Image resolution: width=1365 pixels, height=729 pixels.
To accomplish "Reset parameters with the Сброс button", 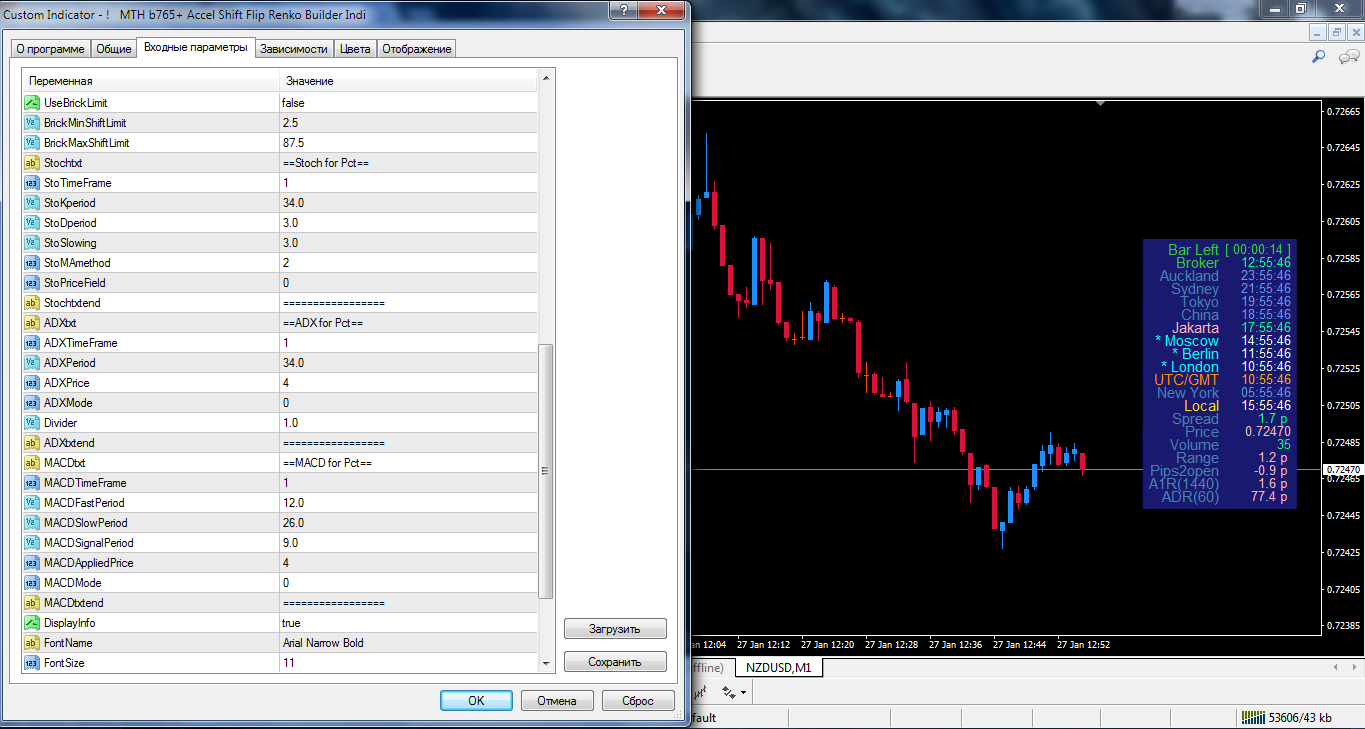I will 638,701.
